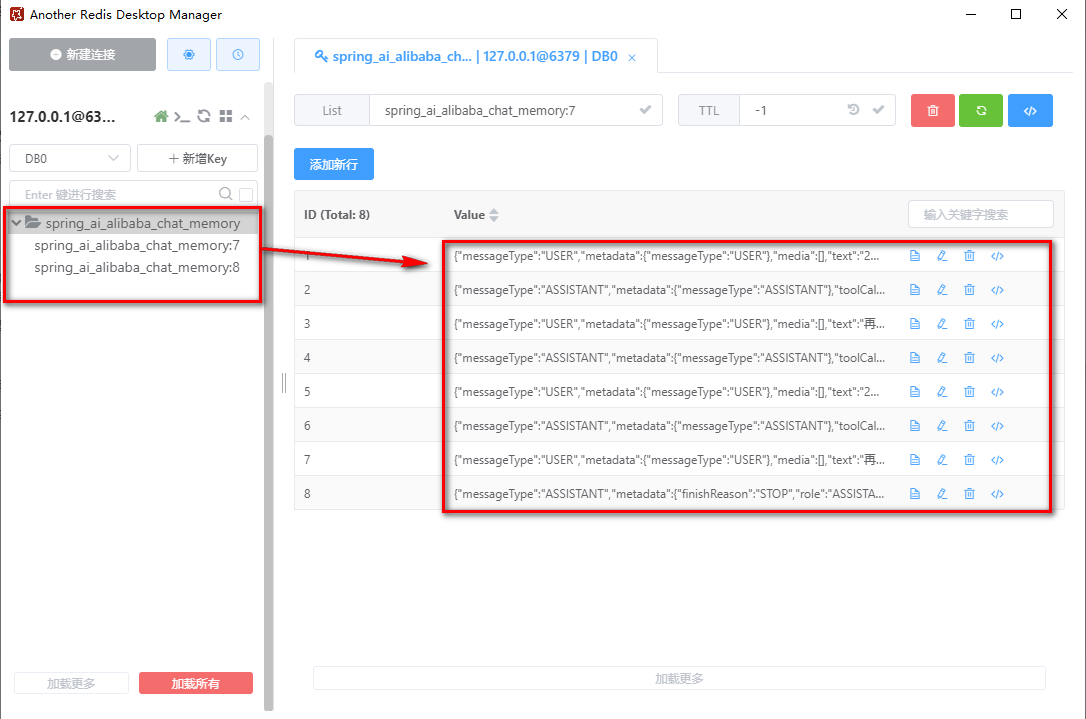The width and height of the screenshot is (1086, 719).
Task: Delete row 6 entry
Action: coord(970,426)
